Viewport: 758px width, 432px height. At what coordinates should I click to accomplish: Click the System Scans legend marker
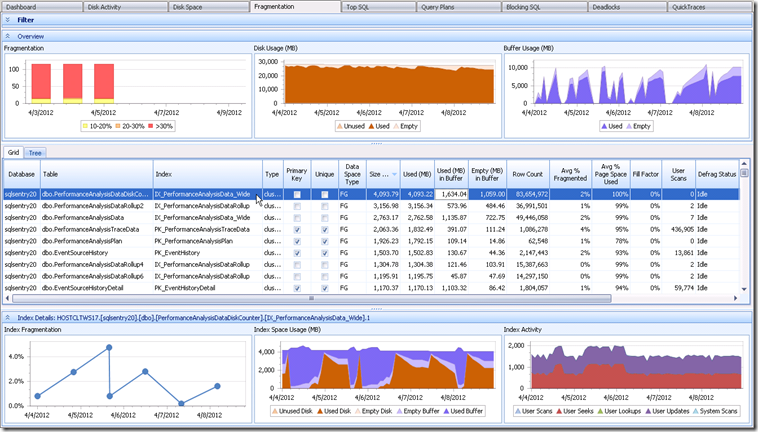pyautogui.click(x=695, y=411)
